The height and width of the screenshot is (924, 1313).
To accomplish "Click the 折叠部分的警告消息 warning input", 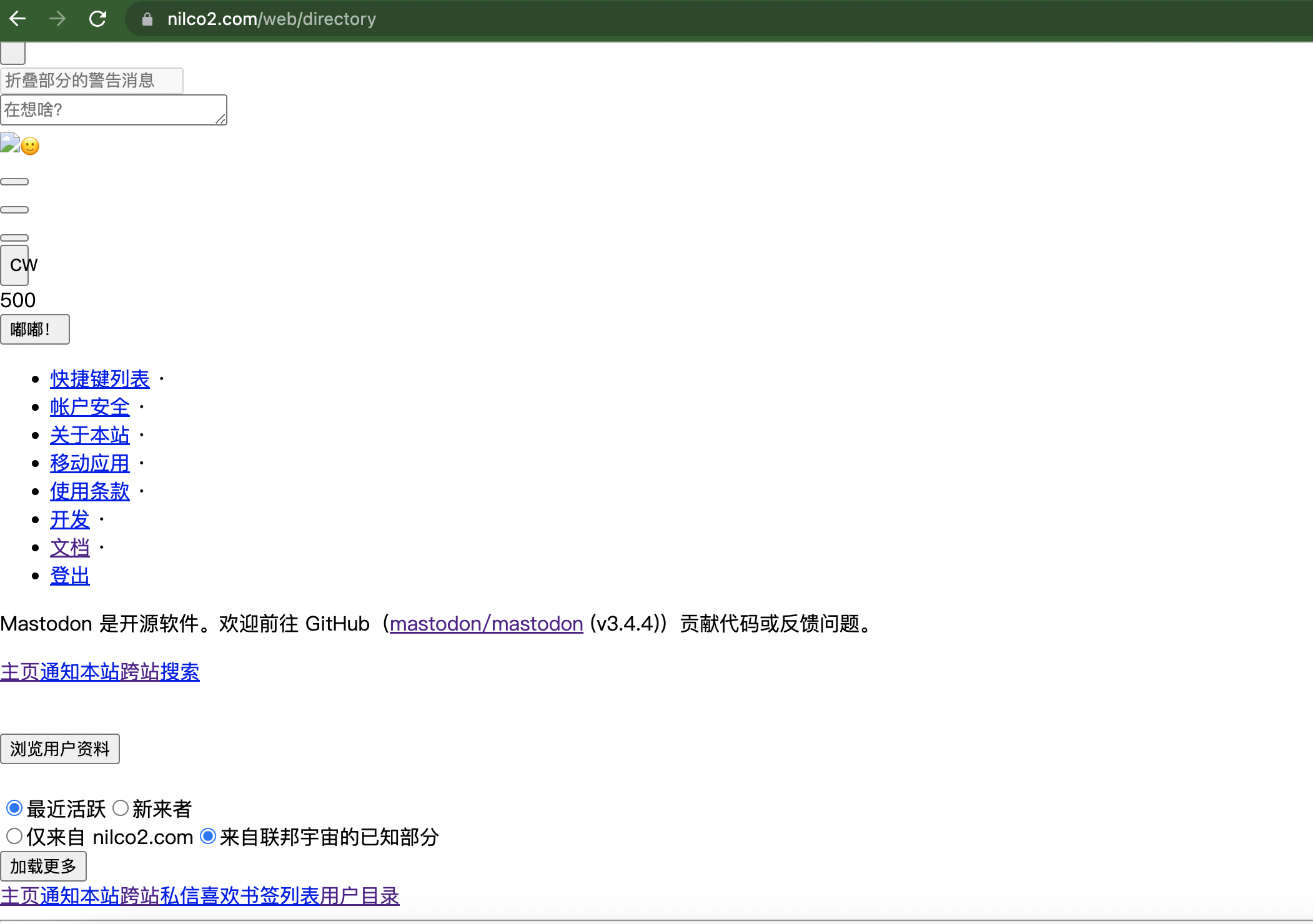I will click(91, 80).
